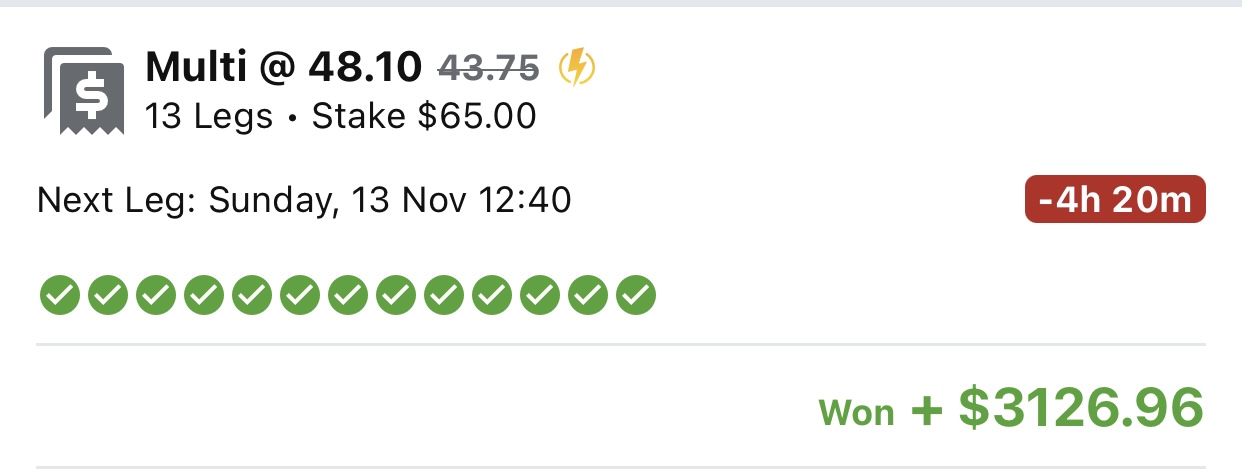Select the sixth green leg checkmark
Screen dimensions: 1242x474
click(299, 294)
